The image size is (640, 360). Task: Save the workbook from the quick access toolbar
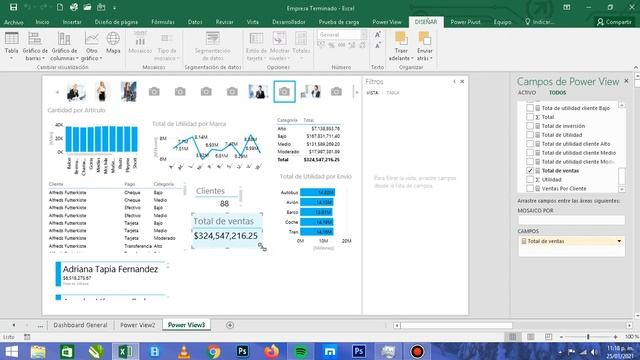coord(13,7)
